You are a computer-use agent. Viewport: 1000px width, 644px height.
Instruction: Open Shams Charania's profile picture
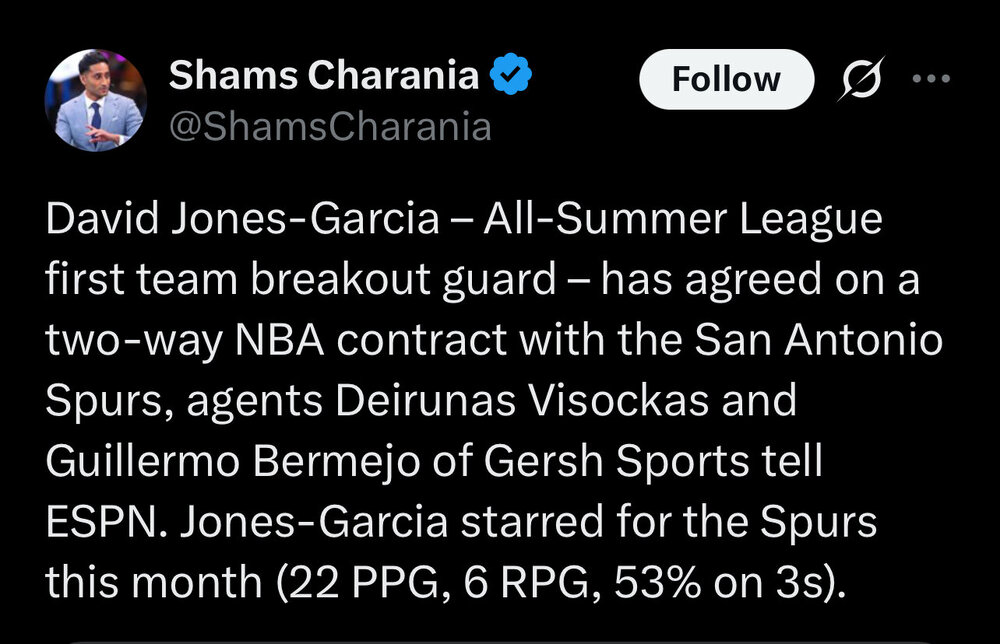pos(97,100)
